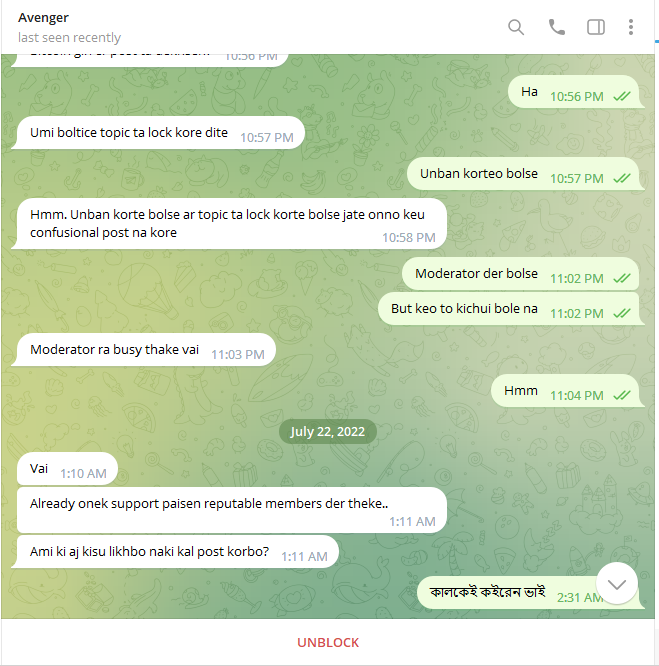Click the July 22, 2022 date badge
The image size is (659, 666).
[x=327, y=432]
